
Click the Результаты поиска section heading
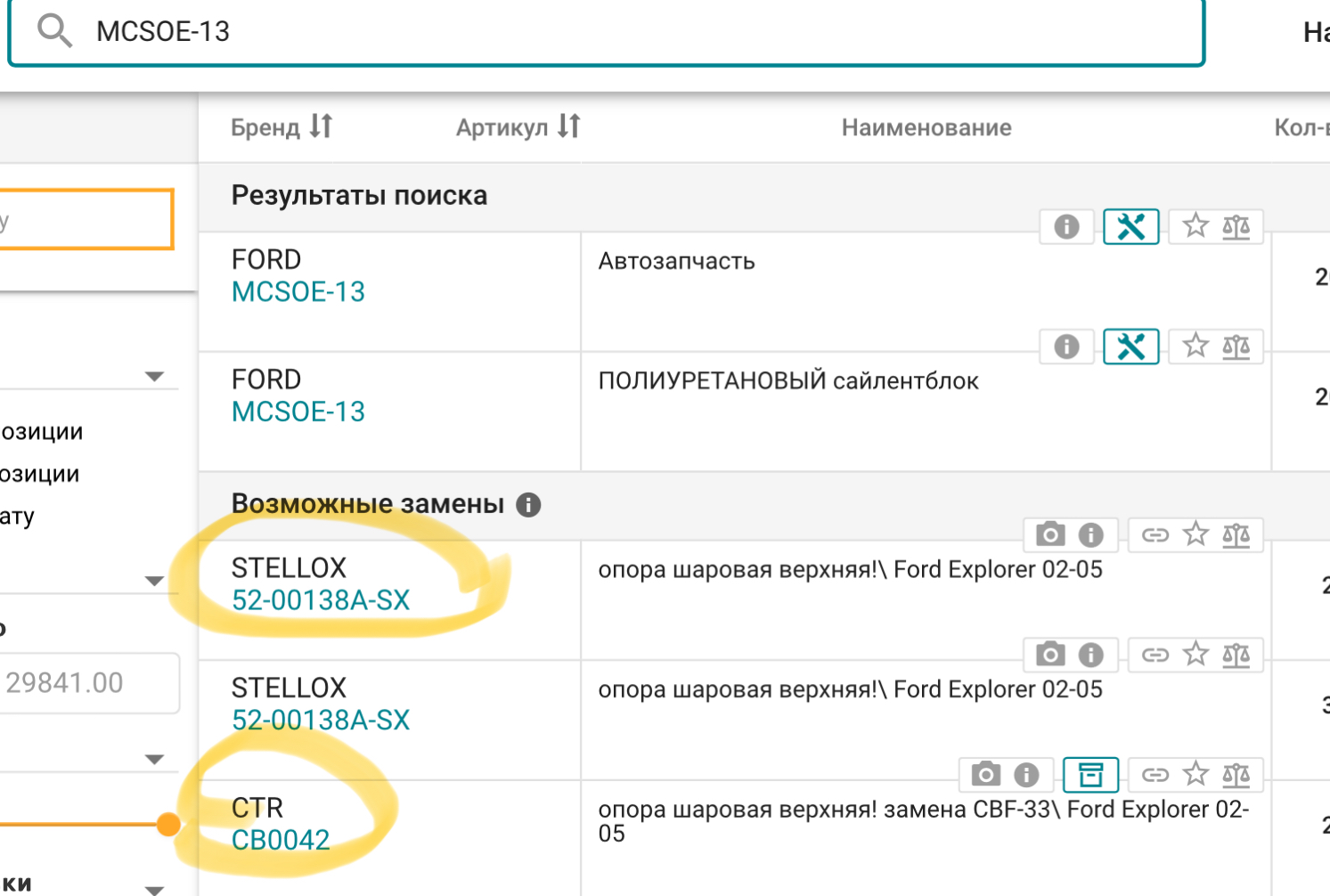[359, 195]
